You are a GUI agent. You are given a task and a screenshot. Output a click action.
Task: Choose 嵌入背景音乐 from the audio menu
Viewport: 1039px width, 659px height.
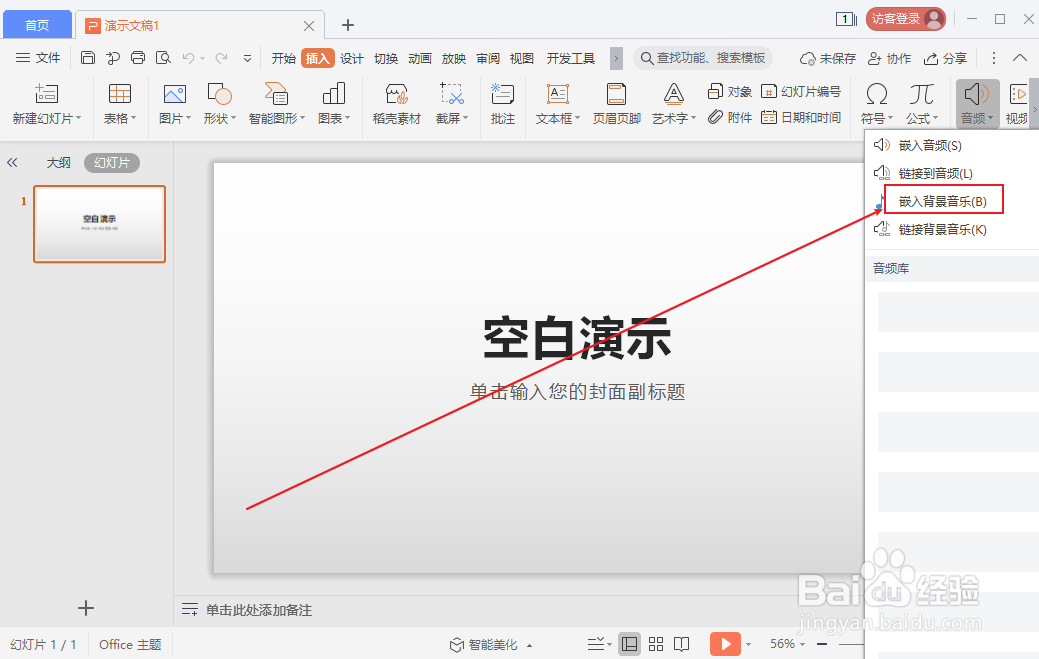click(941, 199)
